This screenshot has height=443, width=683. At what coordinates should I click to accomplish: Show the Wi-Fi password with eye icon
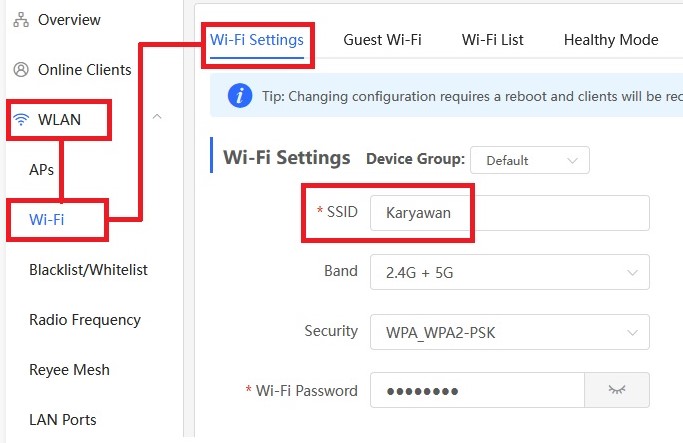click(617, 390)
